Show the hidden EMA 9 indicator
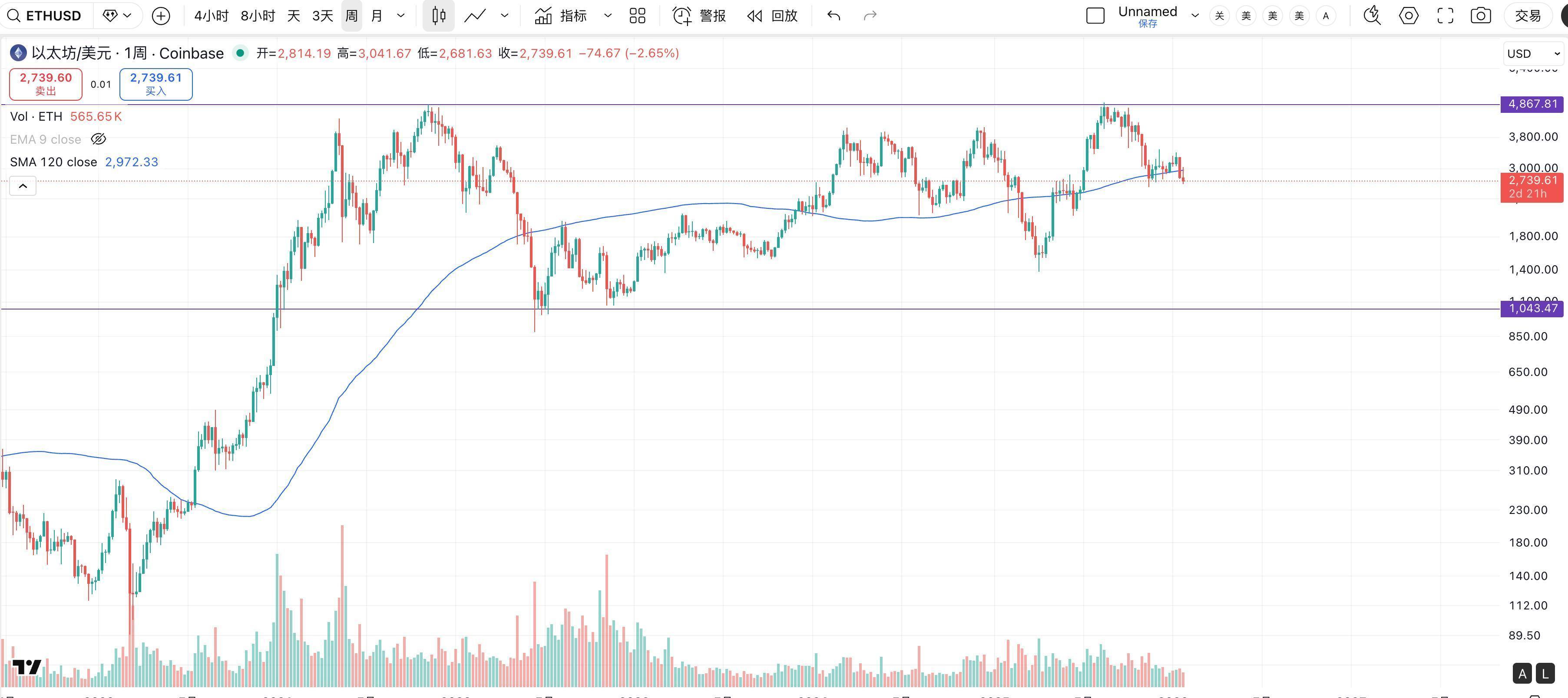 [99, 139]
